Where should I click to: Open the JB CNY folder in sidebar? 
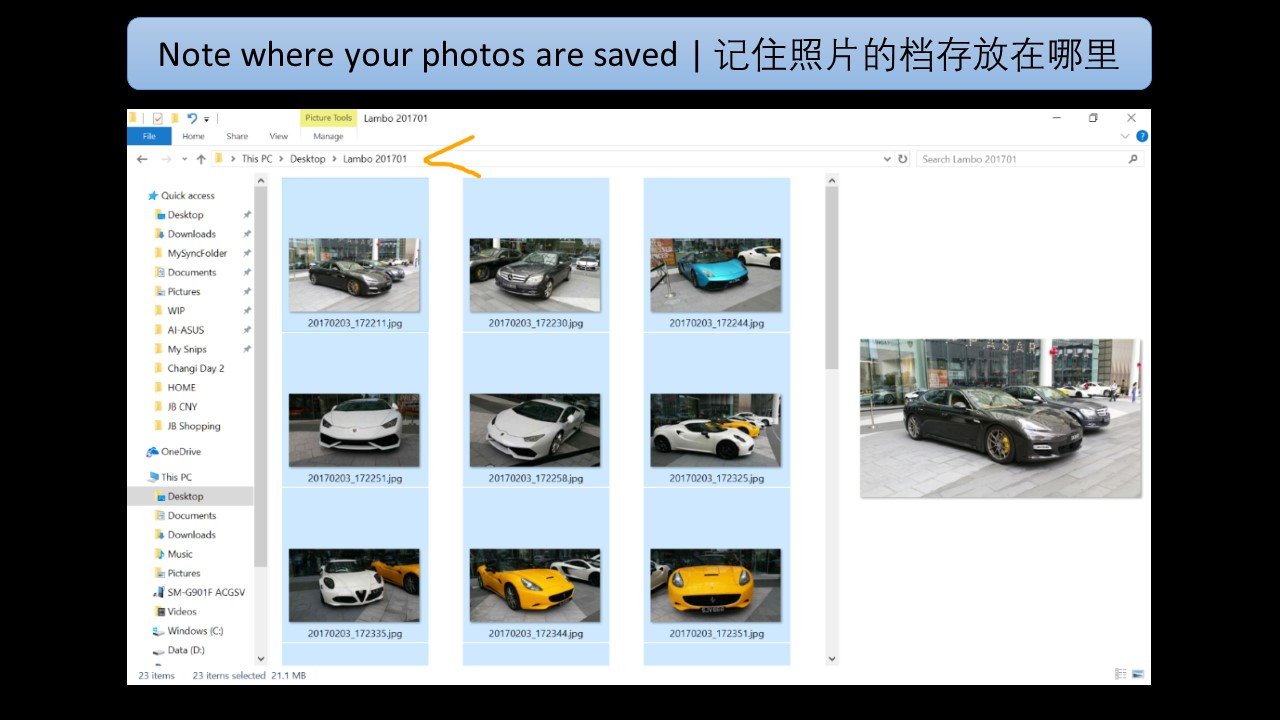182,407
